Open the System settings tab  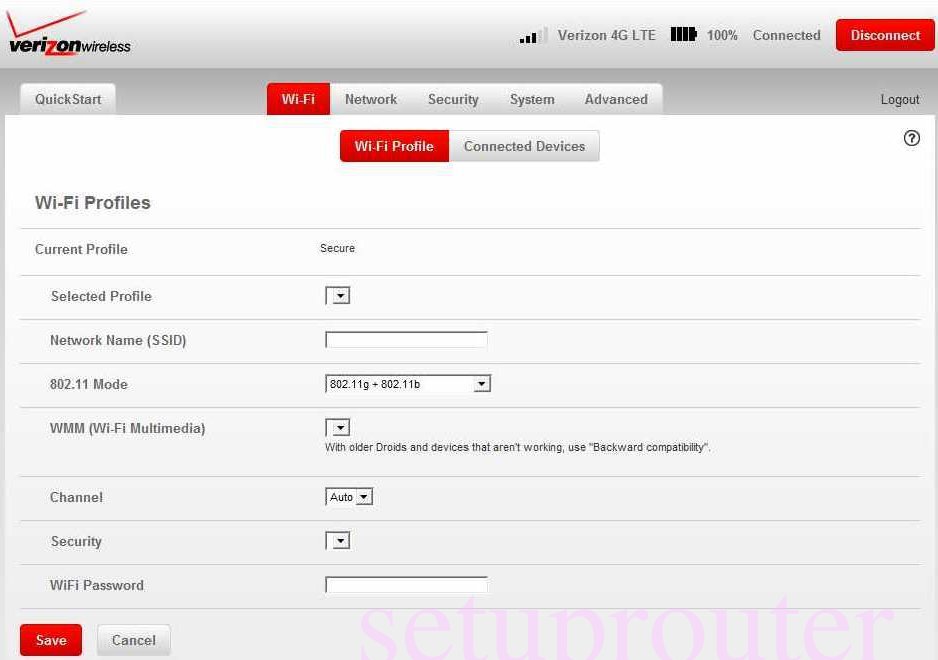532,99
